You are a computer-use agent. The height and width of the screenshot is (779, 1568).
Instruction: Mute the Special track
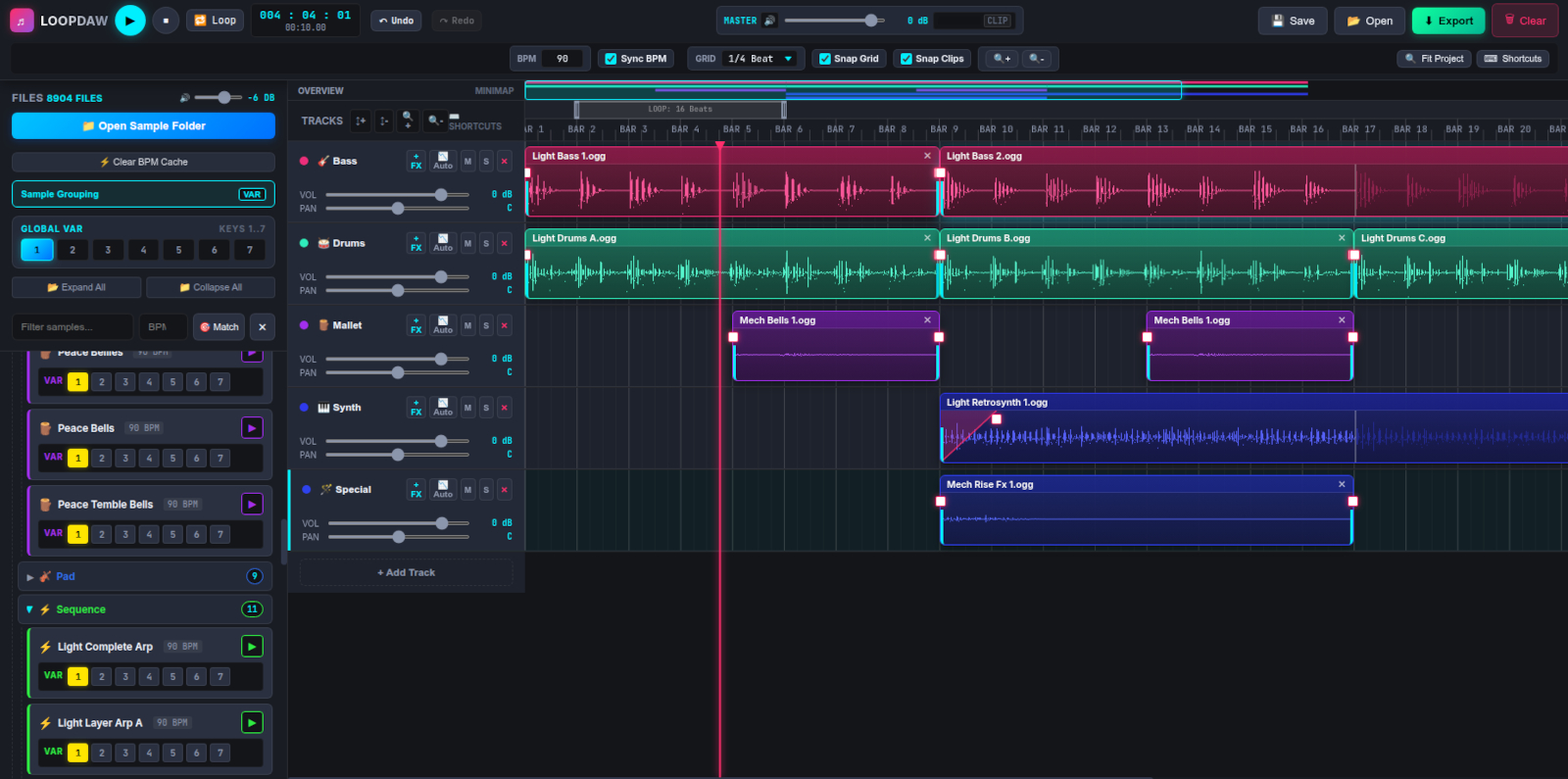pos(467,490)
